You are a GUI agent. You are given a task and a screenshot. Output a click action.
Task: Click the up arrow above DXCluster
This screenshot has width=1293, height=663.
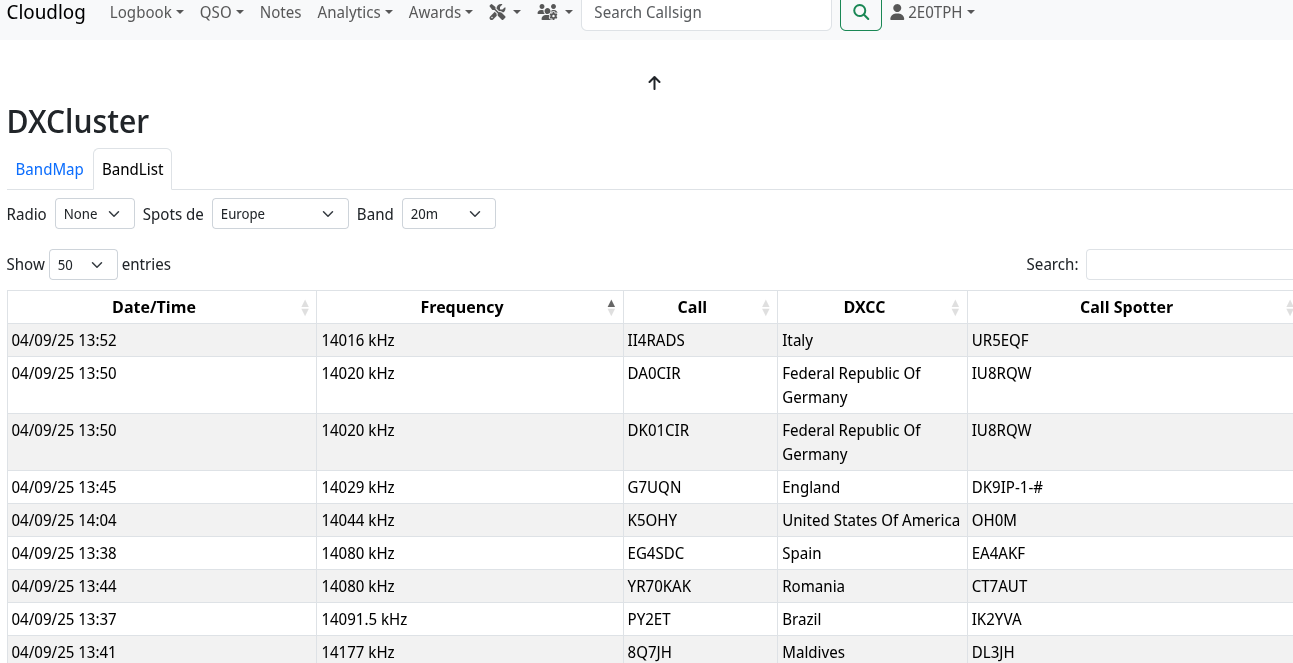click(654, 83)
